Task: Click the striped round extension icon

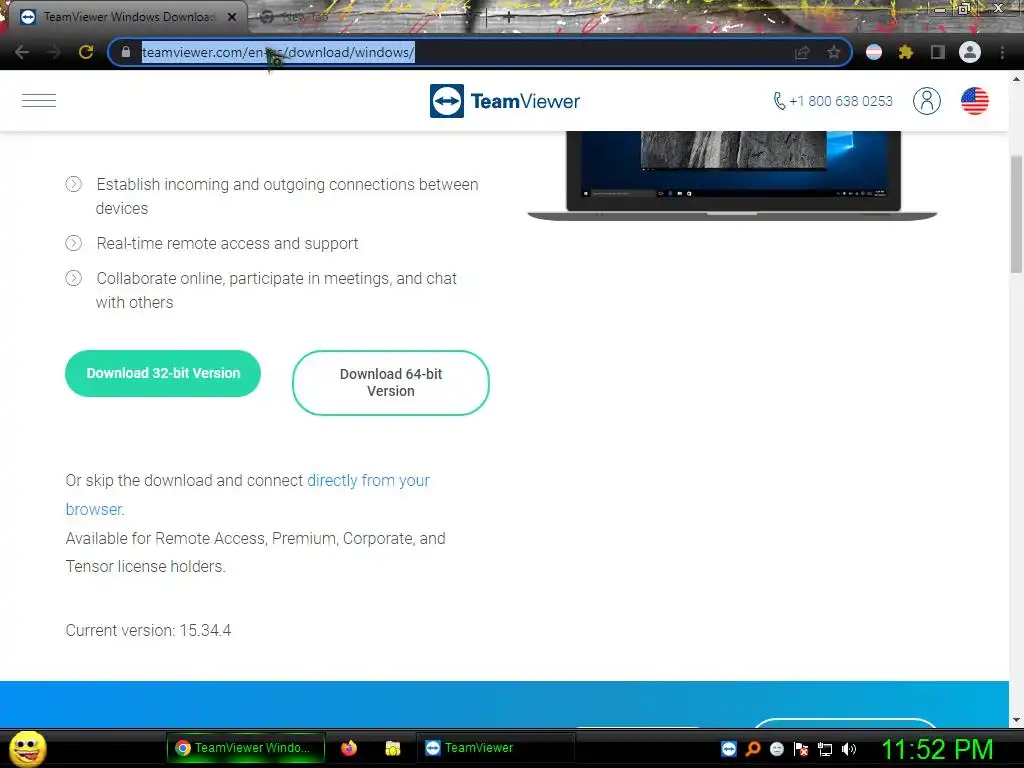Action: pyautogui.click(x=874, y=52)
